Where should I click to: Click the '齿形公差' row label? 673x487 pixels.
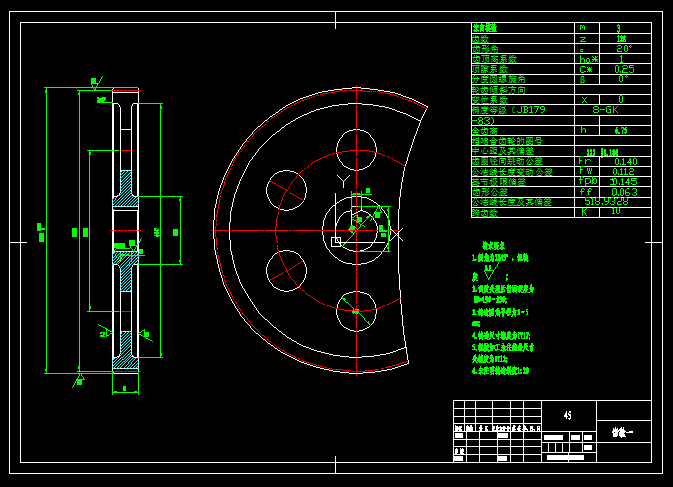(x=490, y=192)
